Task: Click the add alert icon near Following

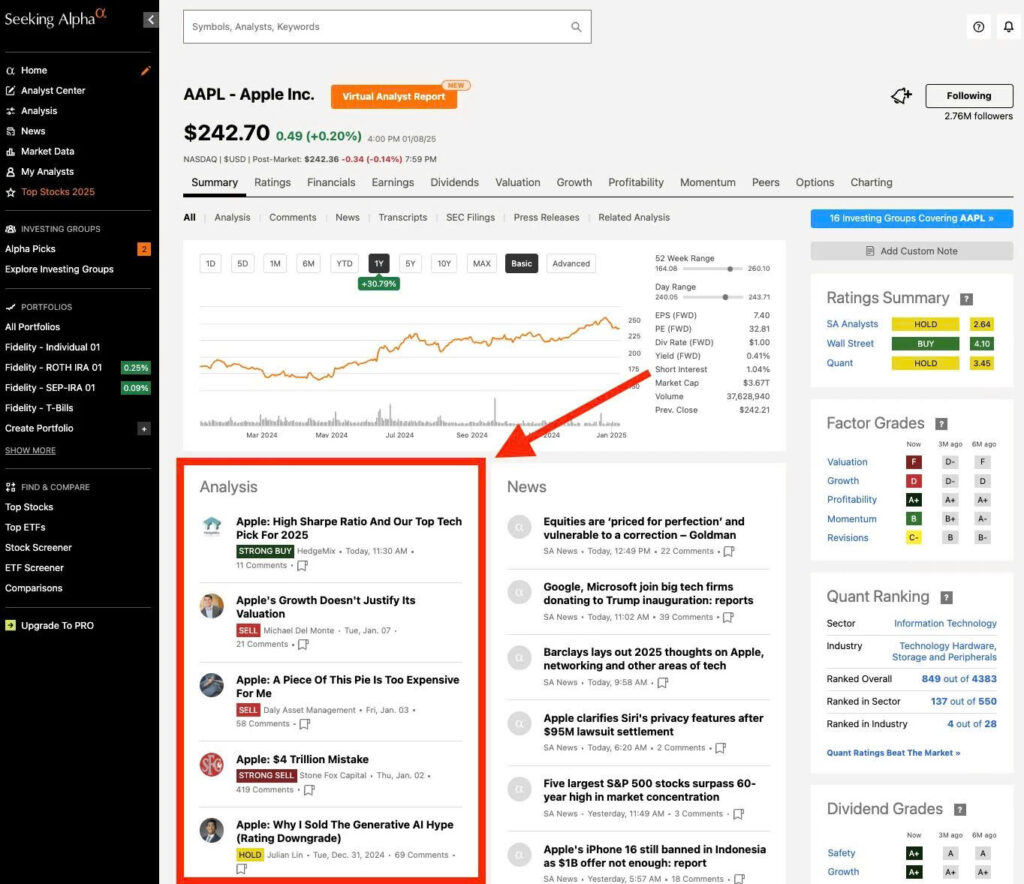Action: click(901, 96)
